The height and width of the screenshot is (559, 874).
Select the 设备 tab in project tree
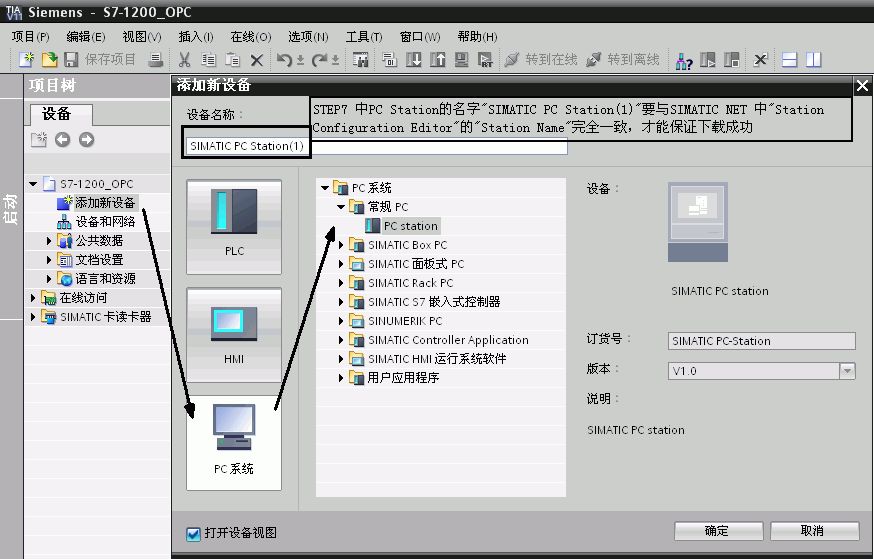tap(61, 114)
